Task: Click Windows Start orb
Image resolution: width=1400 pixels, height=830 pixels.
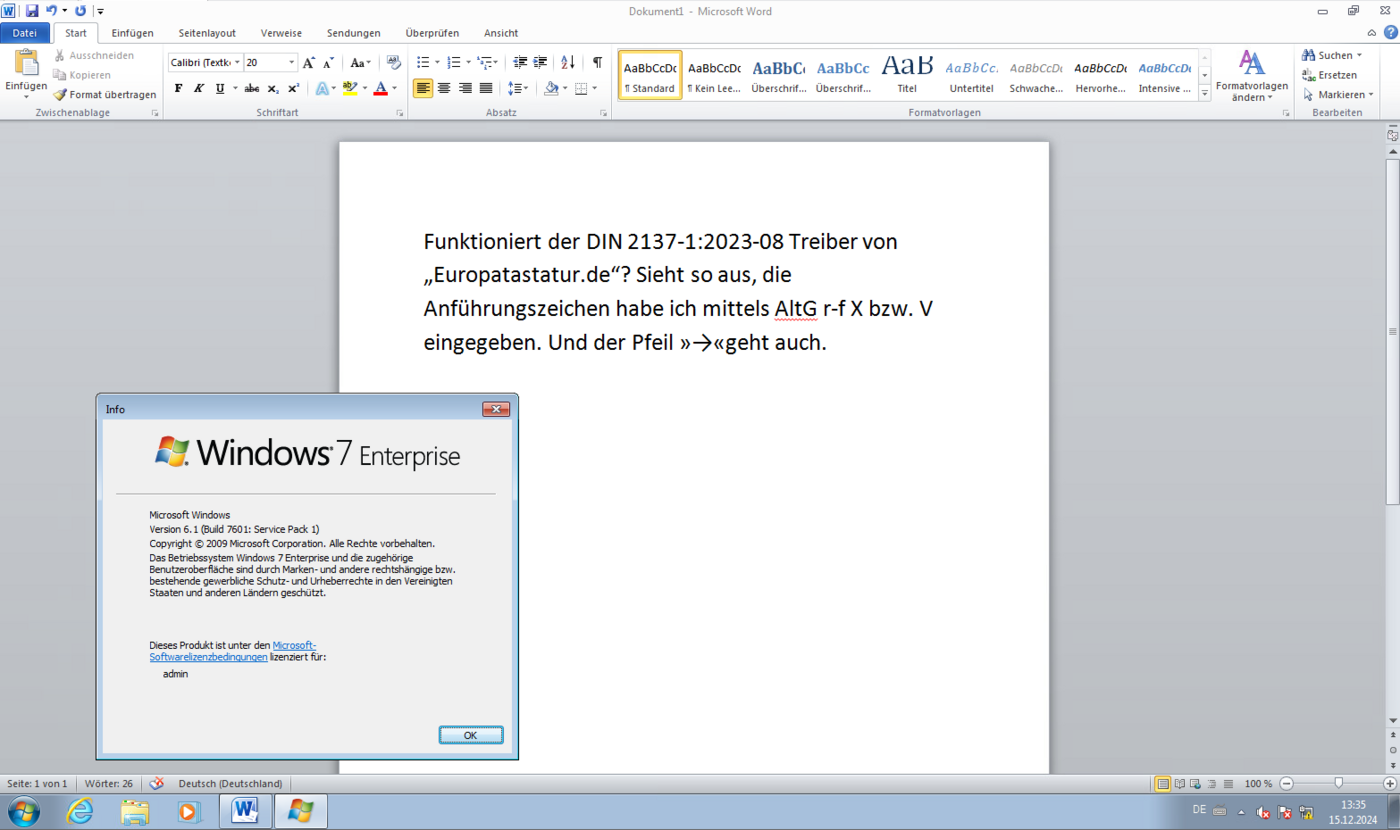Action: coord(23,811)
